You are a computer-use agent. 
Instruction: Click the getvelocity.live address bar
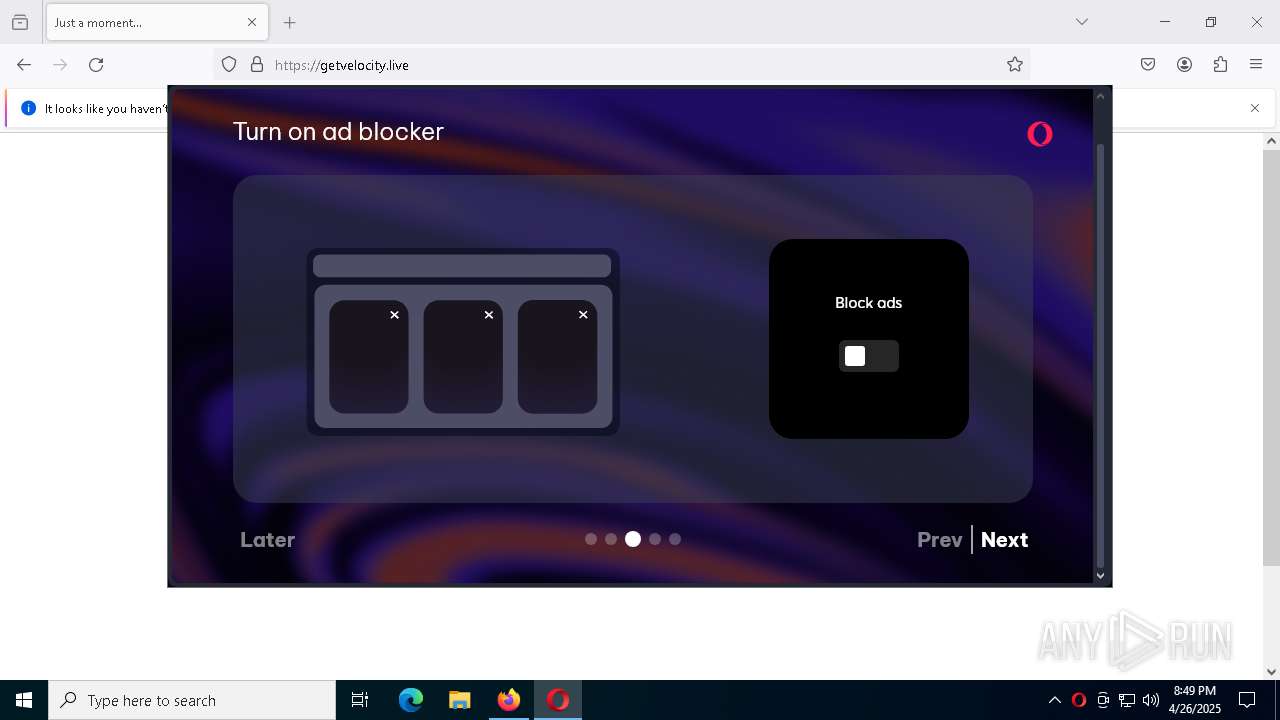pos(621,65)
